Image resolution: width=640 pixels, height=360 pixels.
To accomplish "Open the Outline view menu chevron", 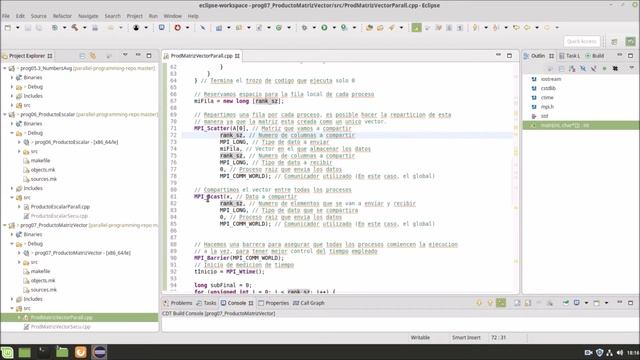I will pos(631,68).
